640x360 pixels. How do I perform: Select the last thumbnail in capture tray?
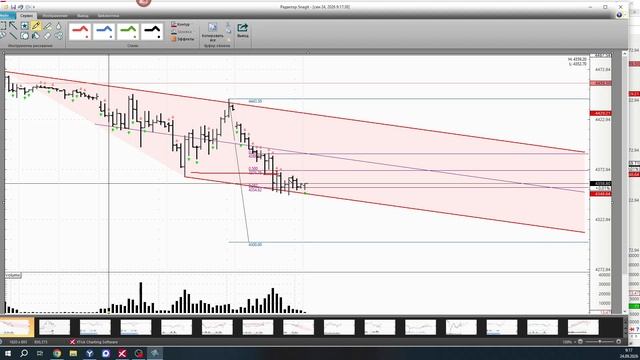(583, 327)
